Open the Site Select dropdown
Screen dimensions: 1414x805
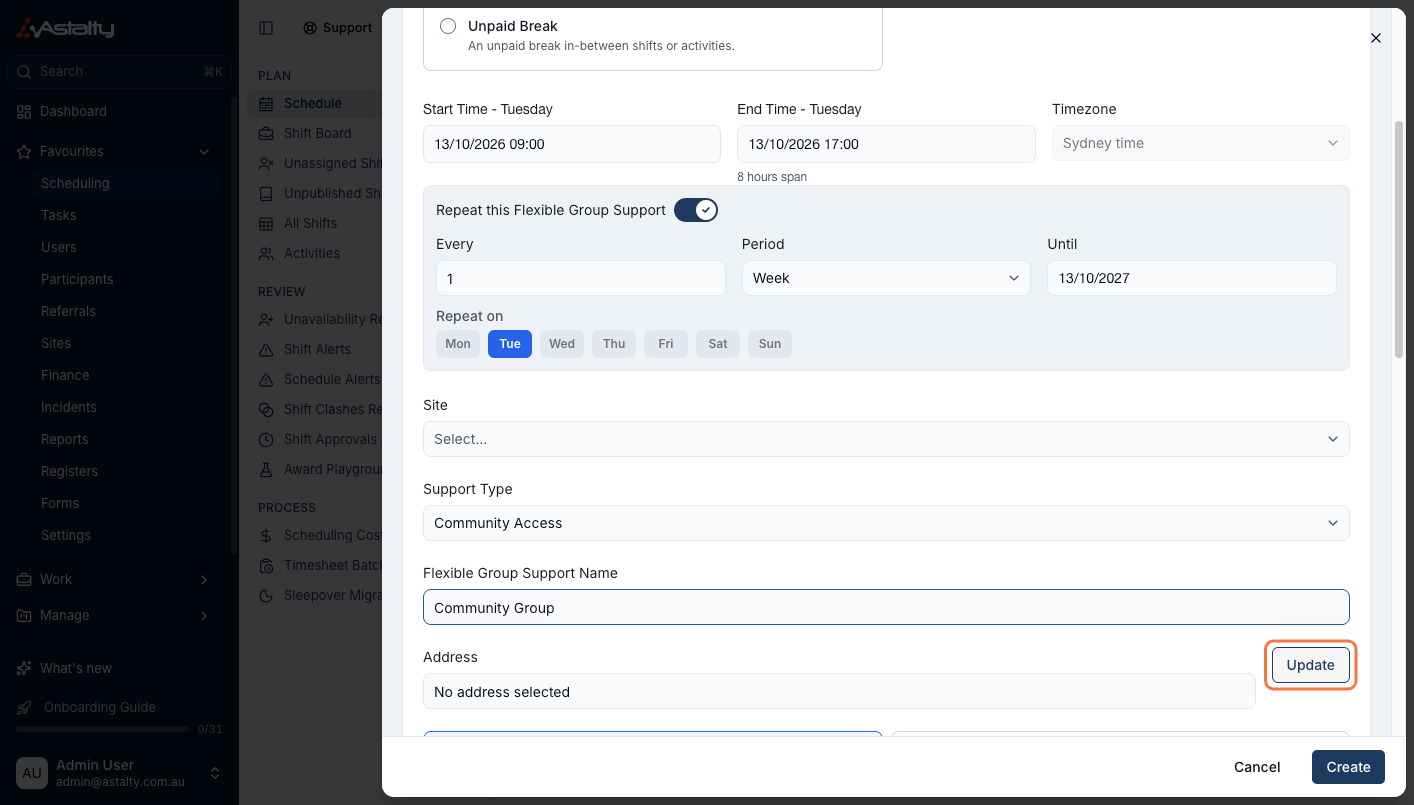click(x=886, y=439)
